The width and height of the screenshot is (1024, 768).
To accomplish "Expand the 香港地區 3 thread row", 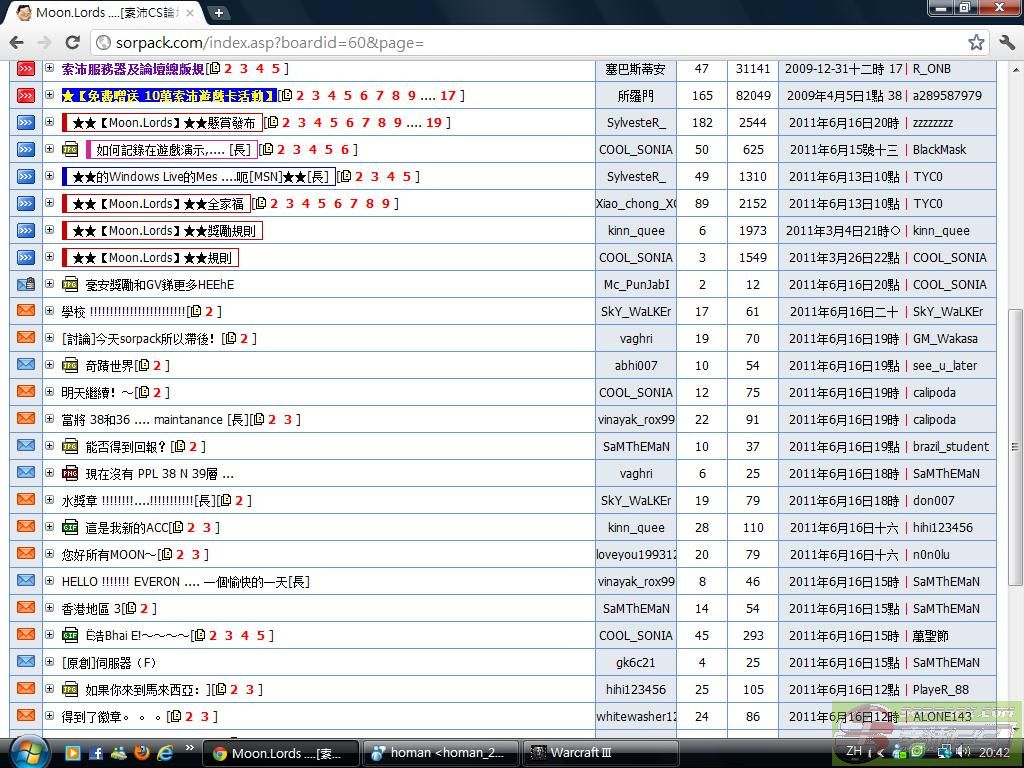I will 49,608.
